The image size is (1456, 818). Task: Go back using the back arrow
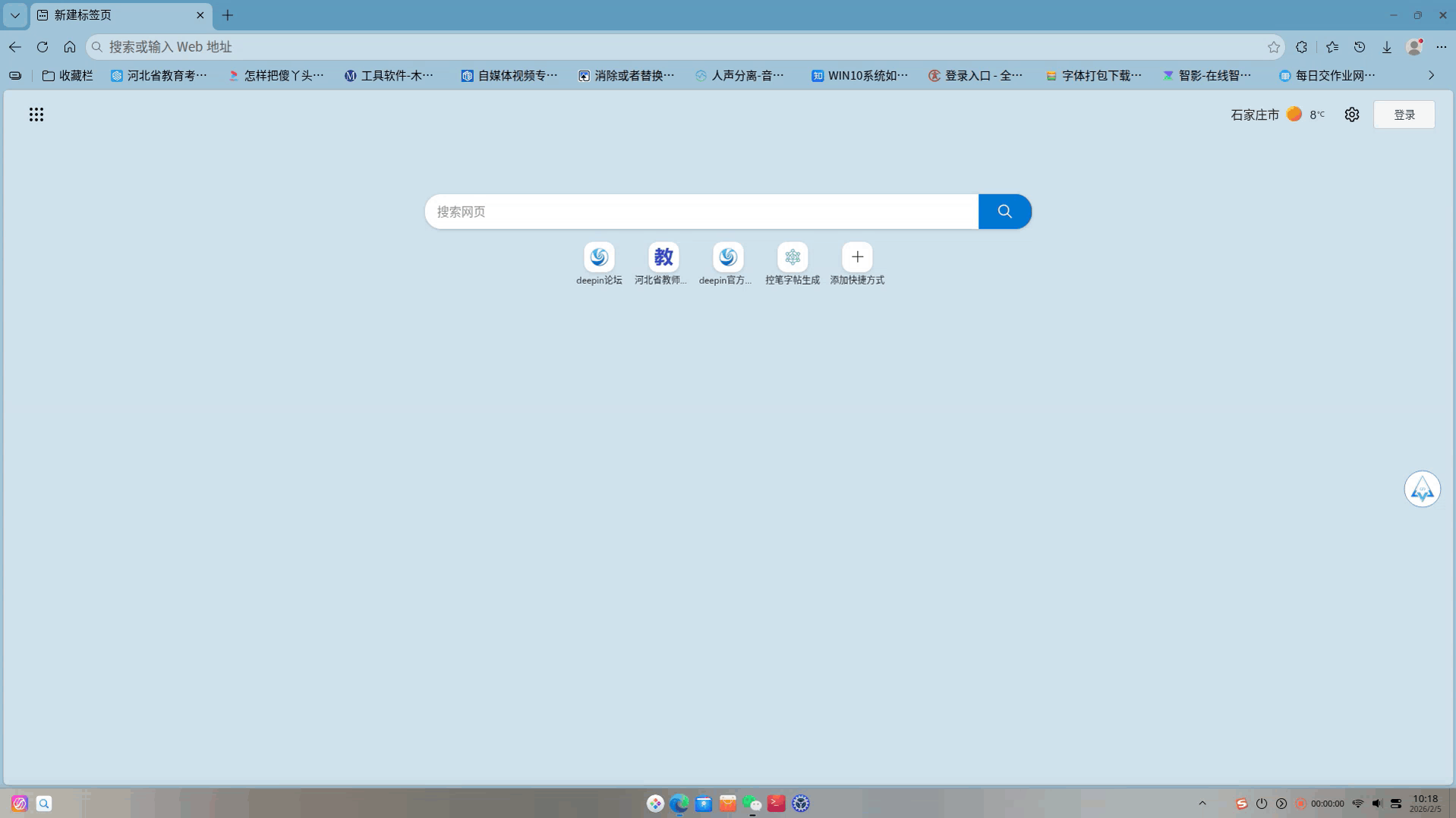(x=15, y=47)
